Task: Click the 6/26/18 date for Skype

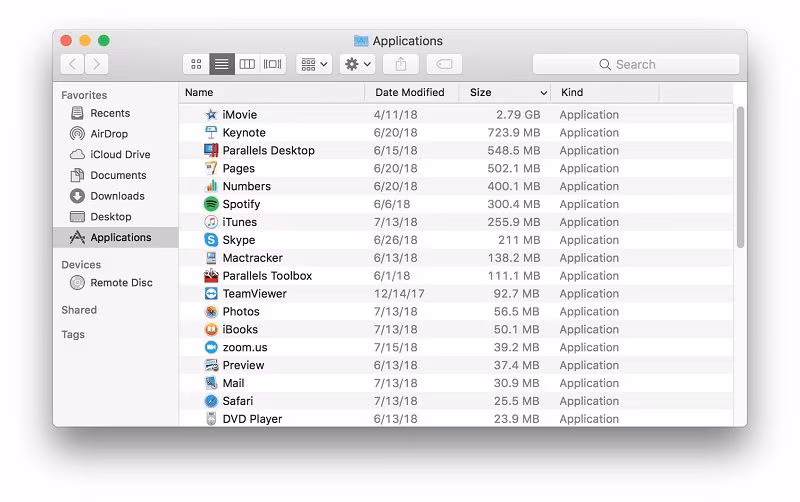Action: (395, 240)
